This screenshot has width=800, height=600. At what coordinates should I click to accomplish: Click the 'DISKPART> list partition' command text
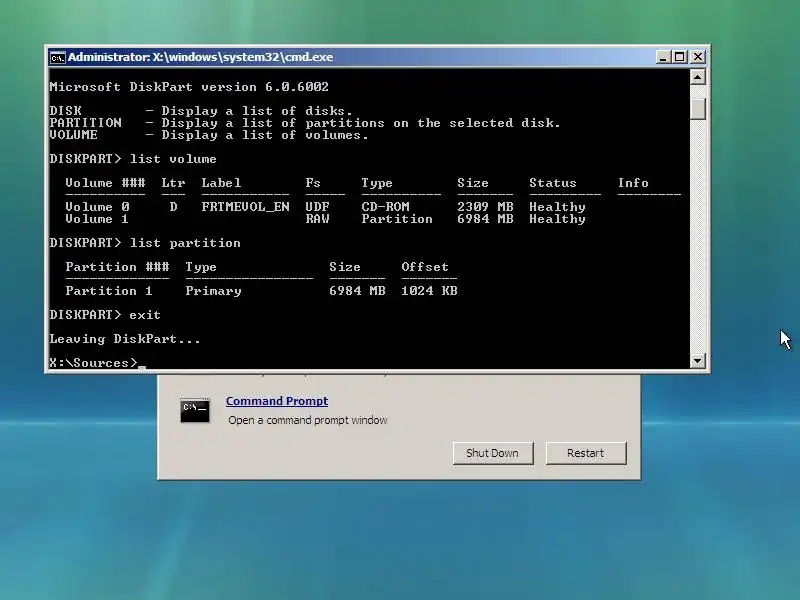145,243
